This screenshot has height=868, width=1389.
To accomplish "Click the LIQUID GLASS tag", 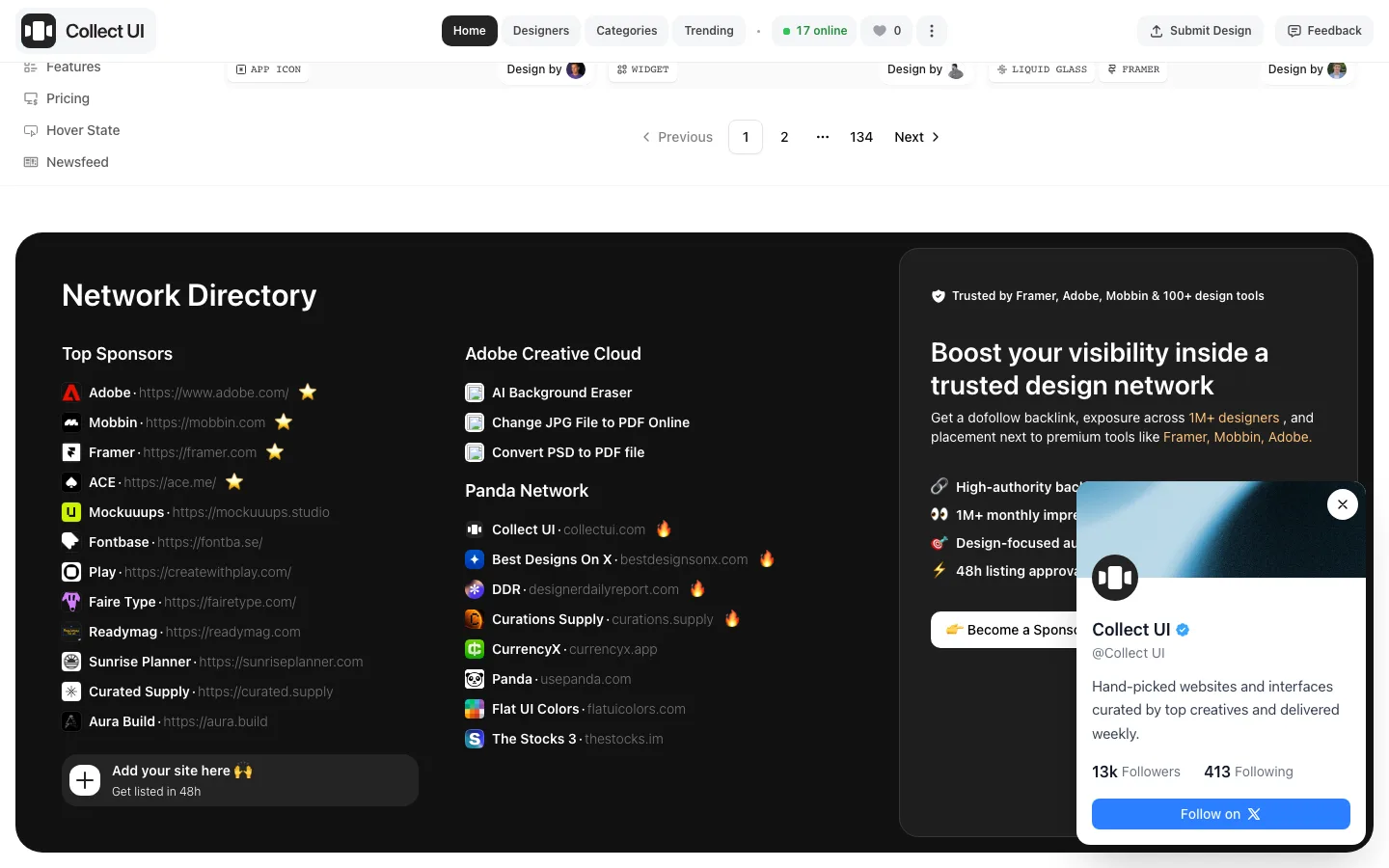I will [x=1042, y=69].
